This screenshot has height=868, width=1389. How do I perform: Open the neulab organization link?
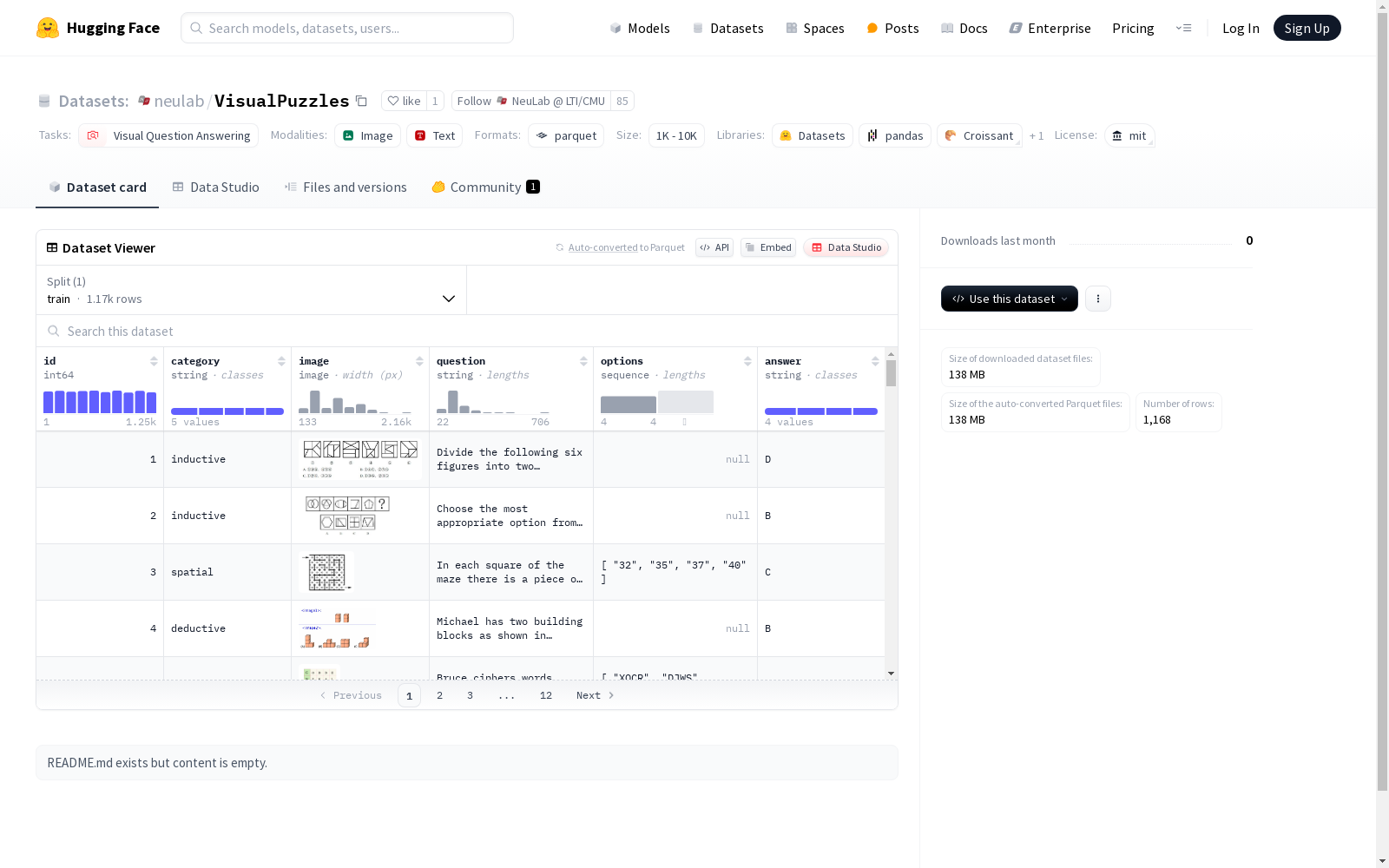[x=179, y=101]
